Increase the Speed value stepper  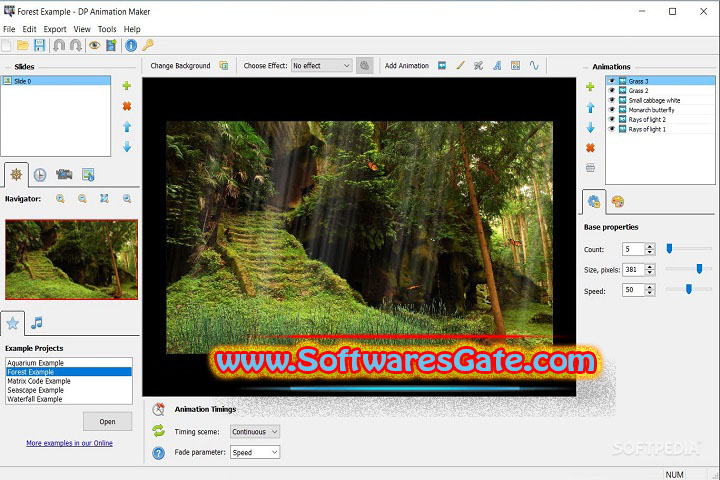point(650,287)
